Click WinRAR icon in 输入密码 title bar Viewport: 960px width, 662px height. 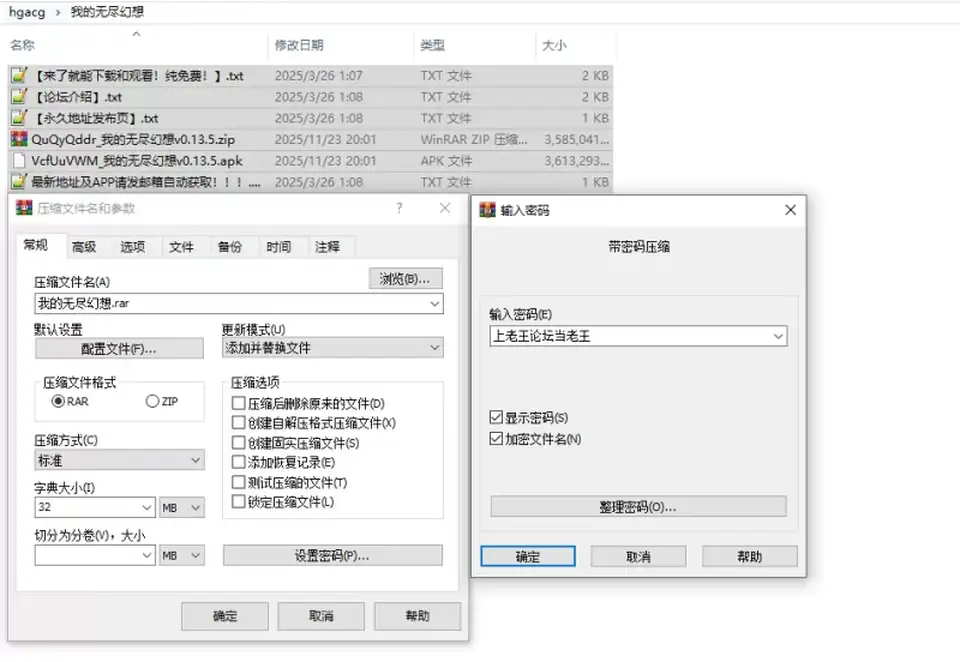click(487, 210)
